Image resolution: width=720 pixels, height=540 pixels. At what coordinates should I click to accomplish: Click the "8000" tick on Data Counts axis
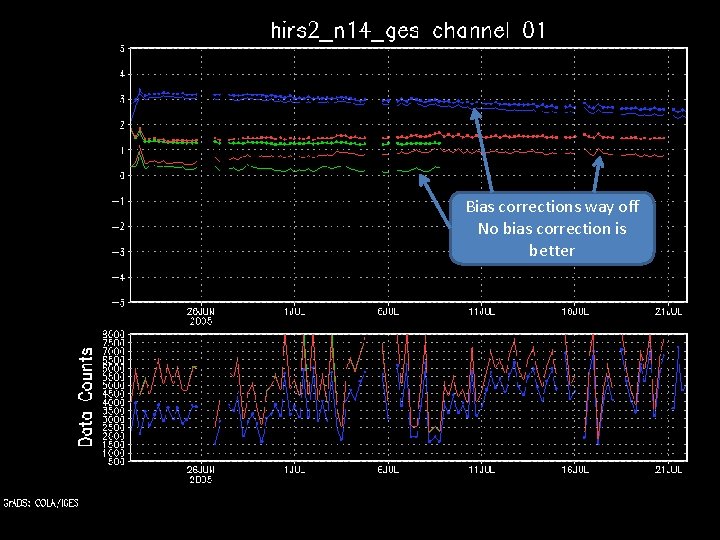[x=113, y=334]
